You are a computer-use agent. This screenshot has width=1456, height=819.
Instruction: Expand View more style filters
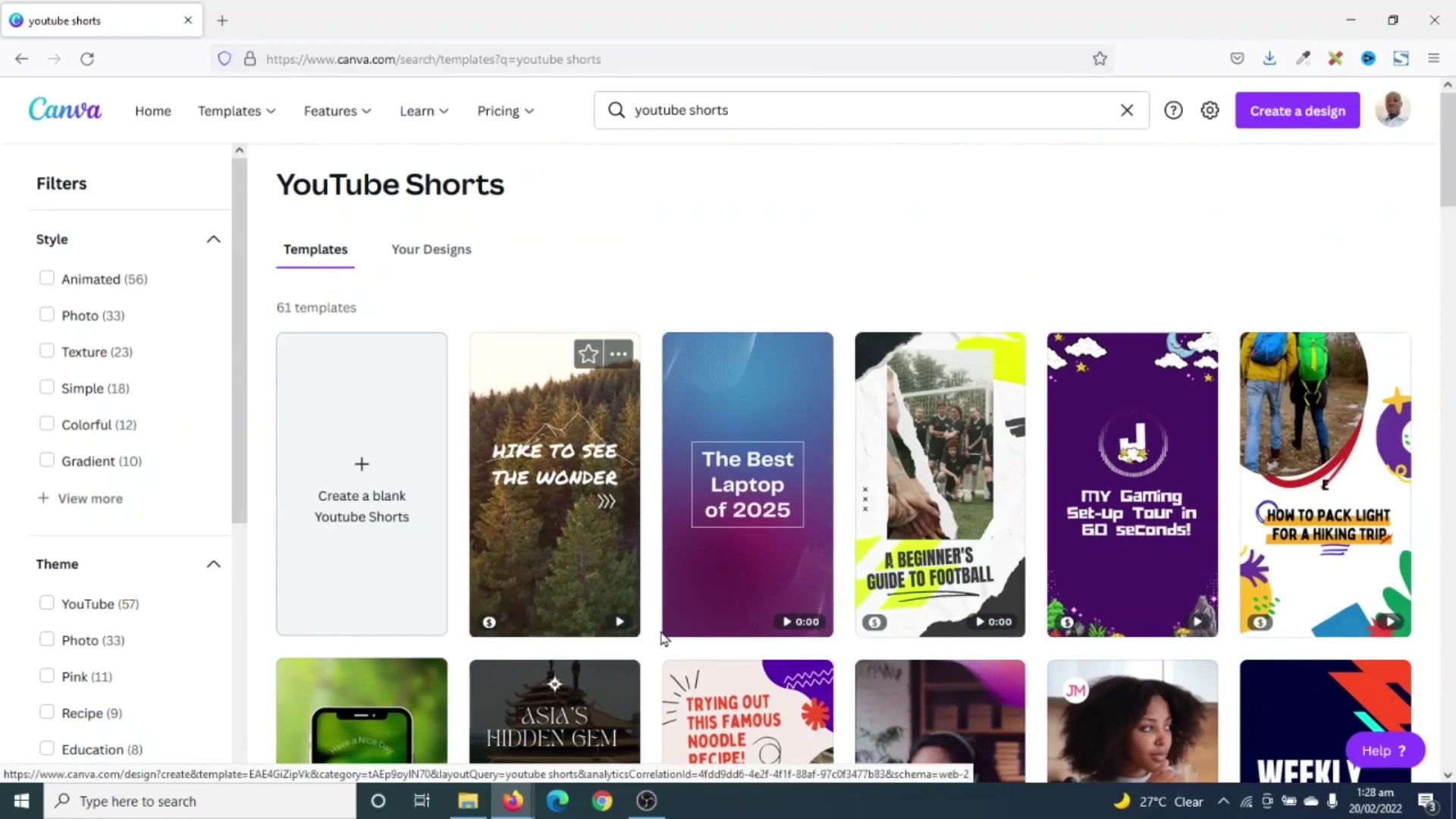point(80,498)
